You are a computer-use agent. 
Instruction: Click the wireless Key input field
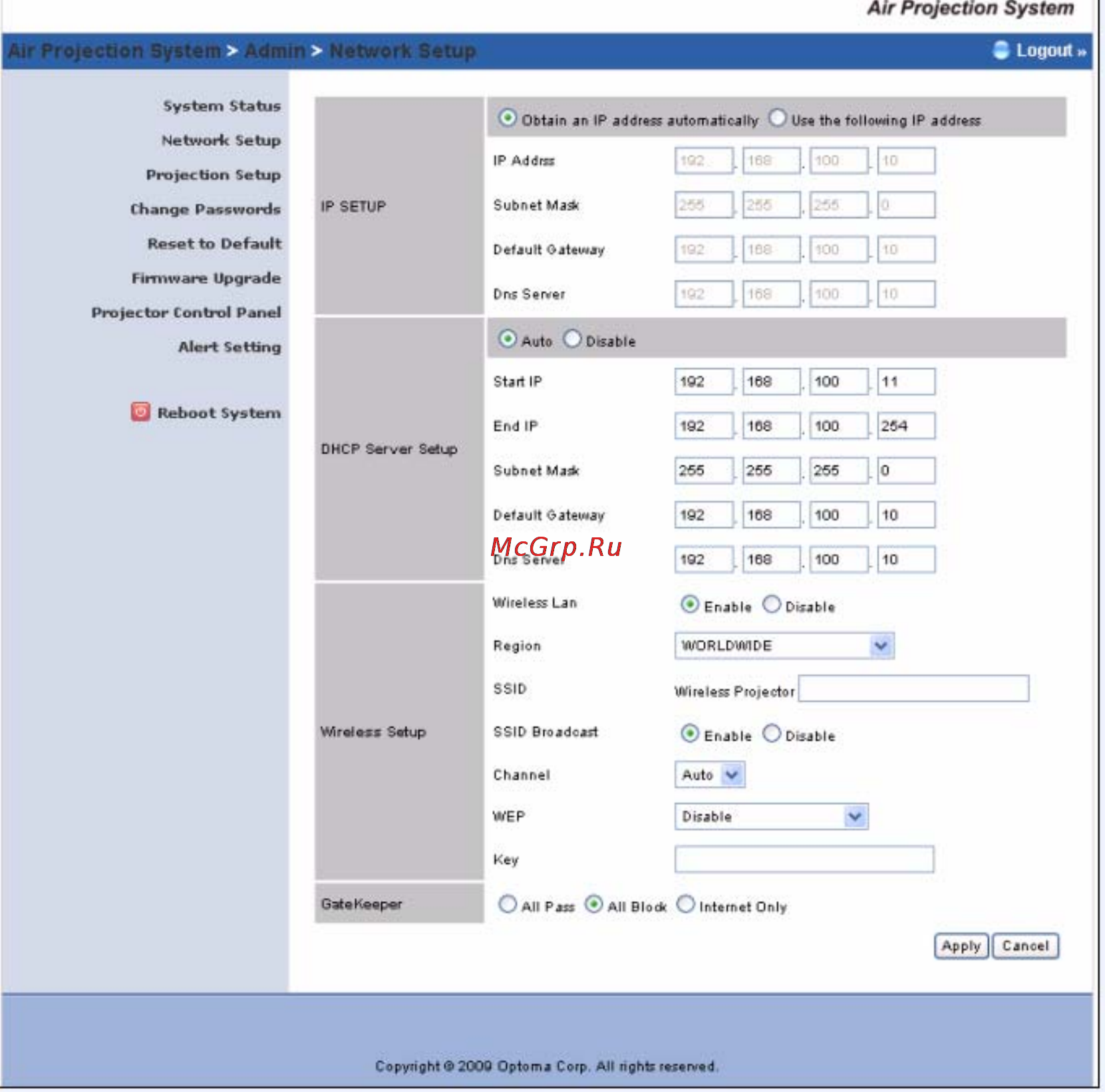[804, 859]
